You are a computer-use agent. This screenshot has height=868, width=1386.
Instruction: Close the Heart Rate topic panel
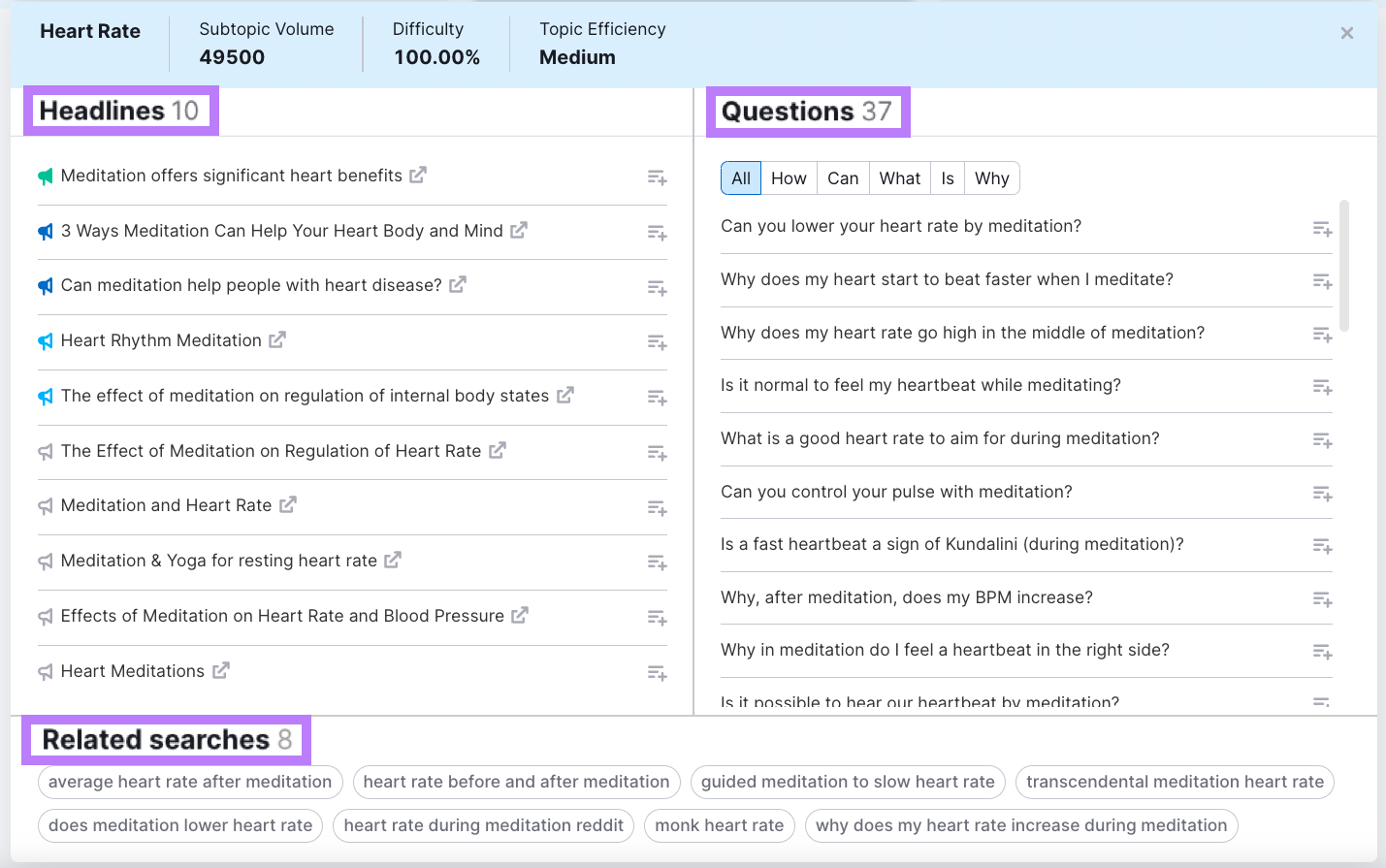coord(1346,33)
